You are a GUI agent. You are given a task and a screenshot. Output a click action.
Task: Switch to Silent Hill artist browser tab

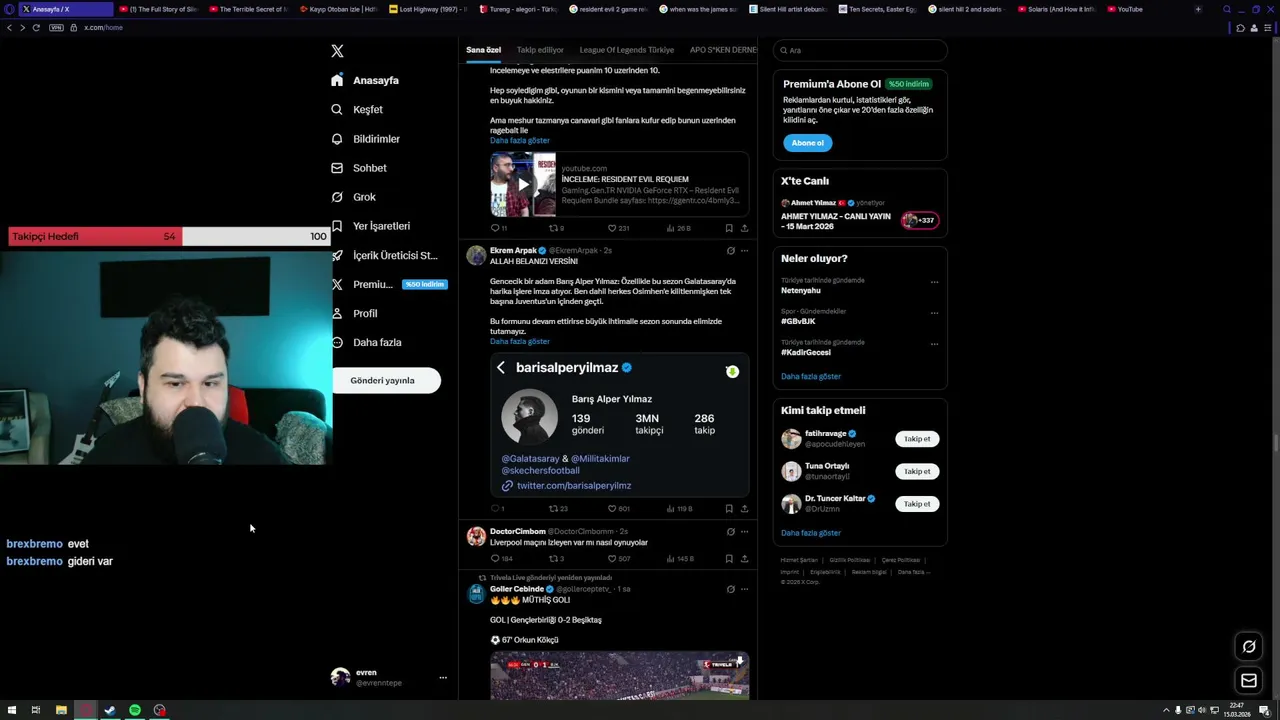pos(789,9)
